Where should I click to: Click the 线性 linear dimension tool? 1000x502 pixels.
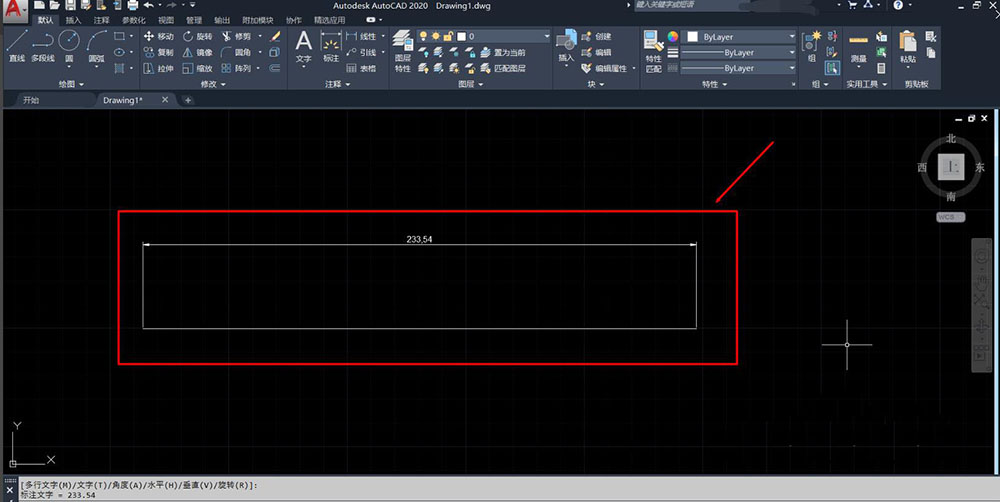click(362, 36)
